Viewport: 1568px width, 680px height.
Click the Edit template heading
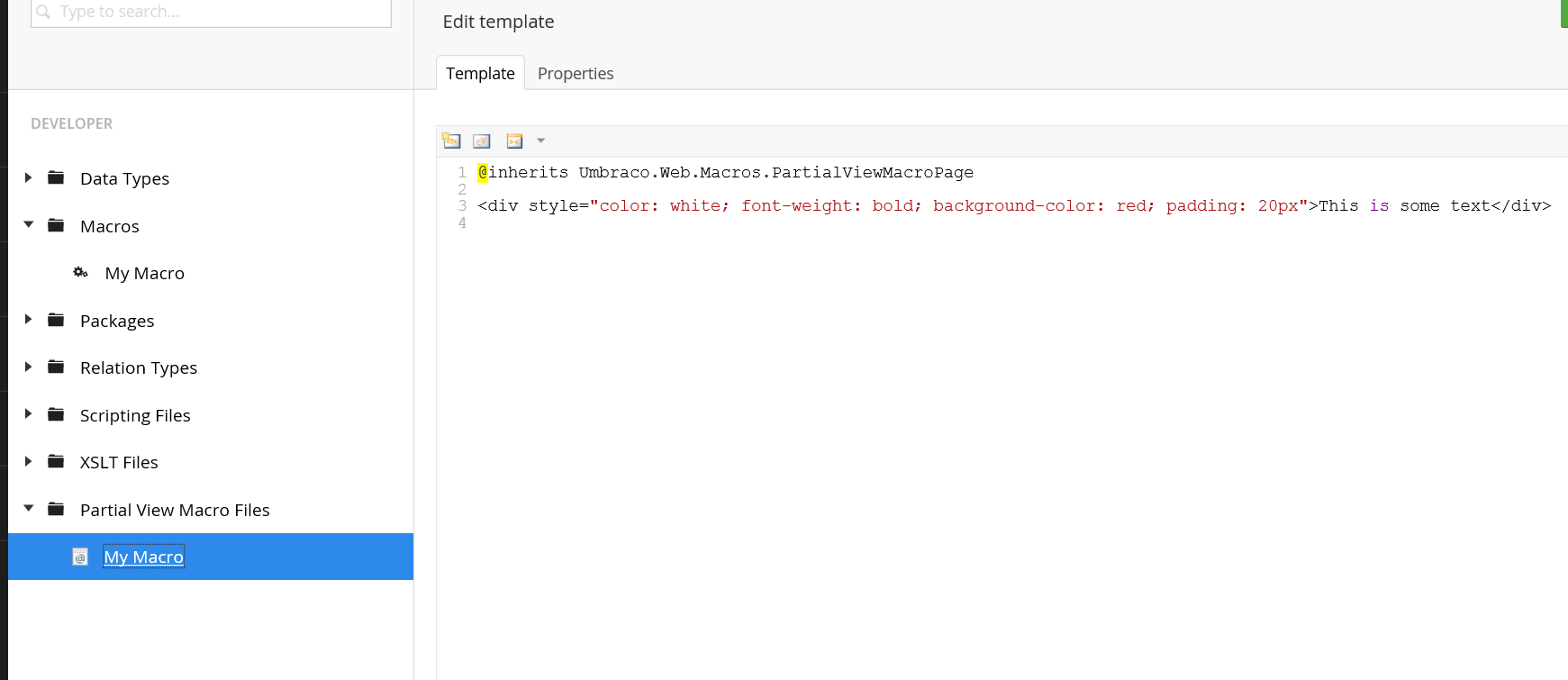(x=498, y=22)
